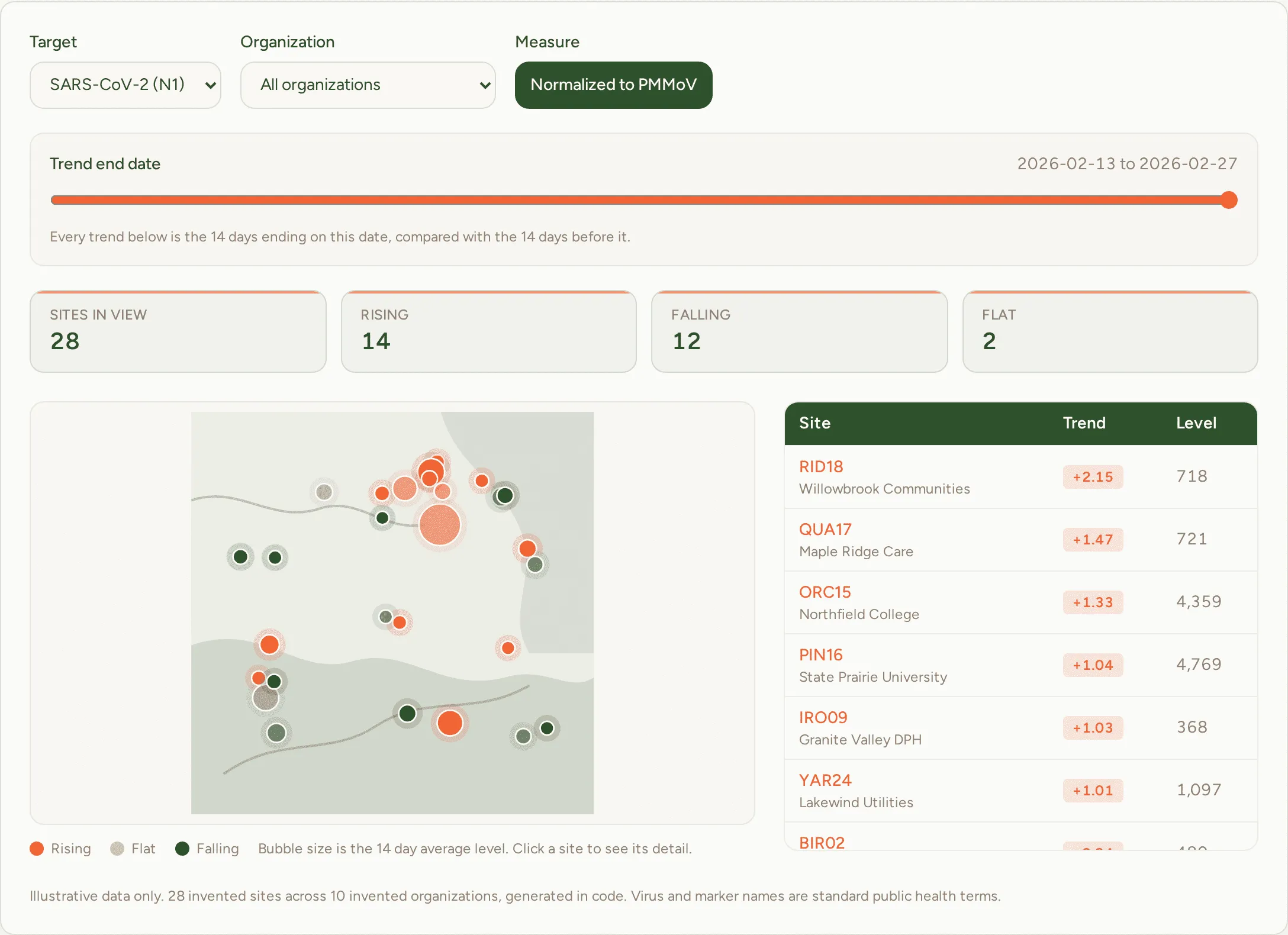Image resolution: width=1288 pixels, height=935 pixels.
Task: Click State Prairie University organization name
Action: pos(873,677)
